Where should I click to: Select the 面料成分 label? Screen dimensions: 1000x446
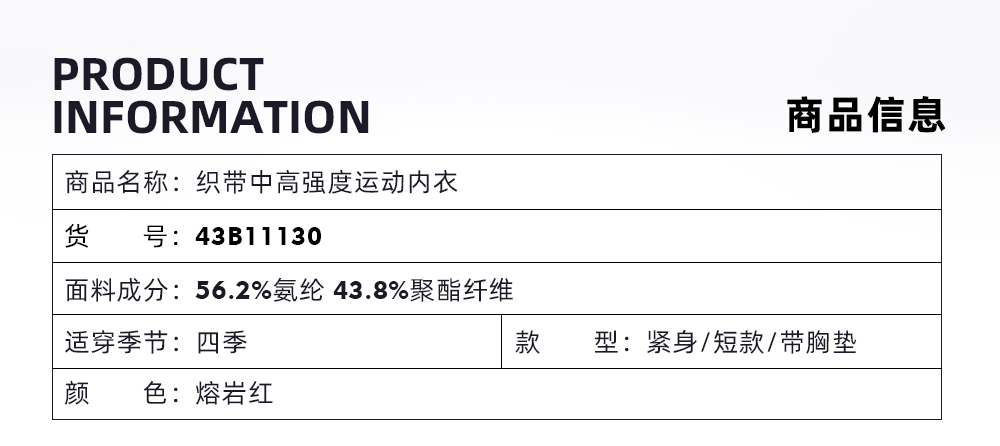tap(117, 291)
